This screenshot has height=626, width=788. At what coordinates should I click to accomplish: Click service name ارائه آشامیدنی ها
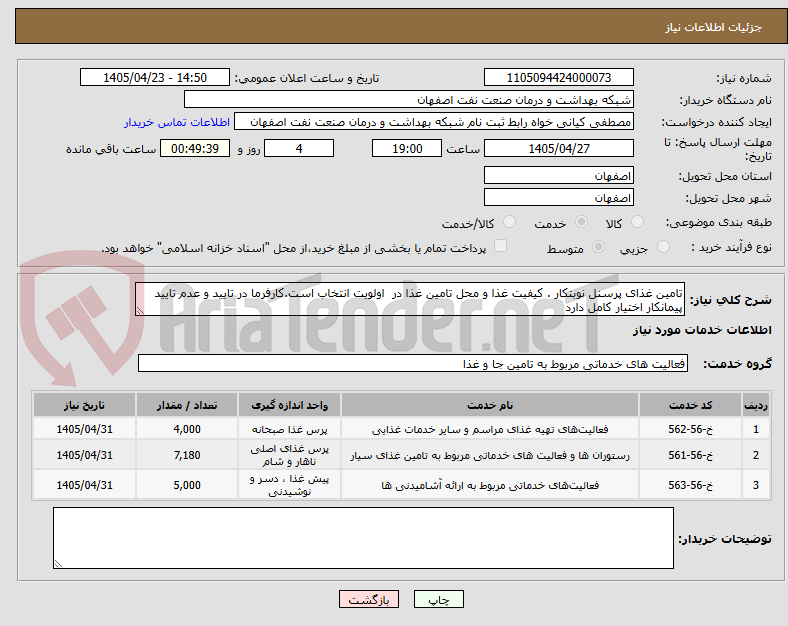point(490,485)
